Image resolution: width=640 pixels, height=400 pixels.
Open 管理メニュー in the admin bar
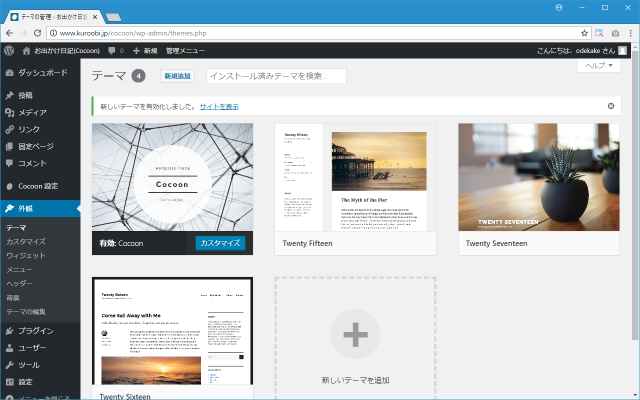coord(185,51)
